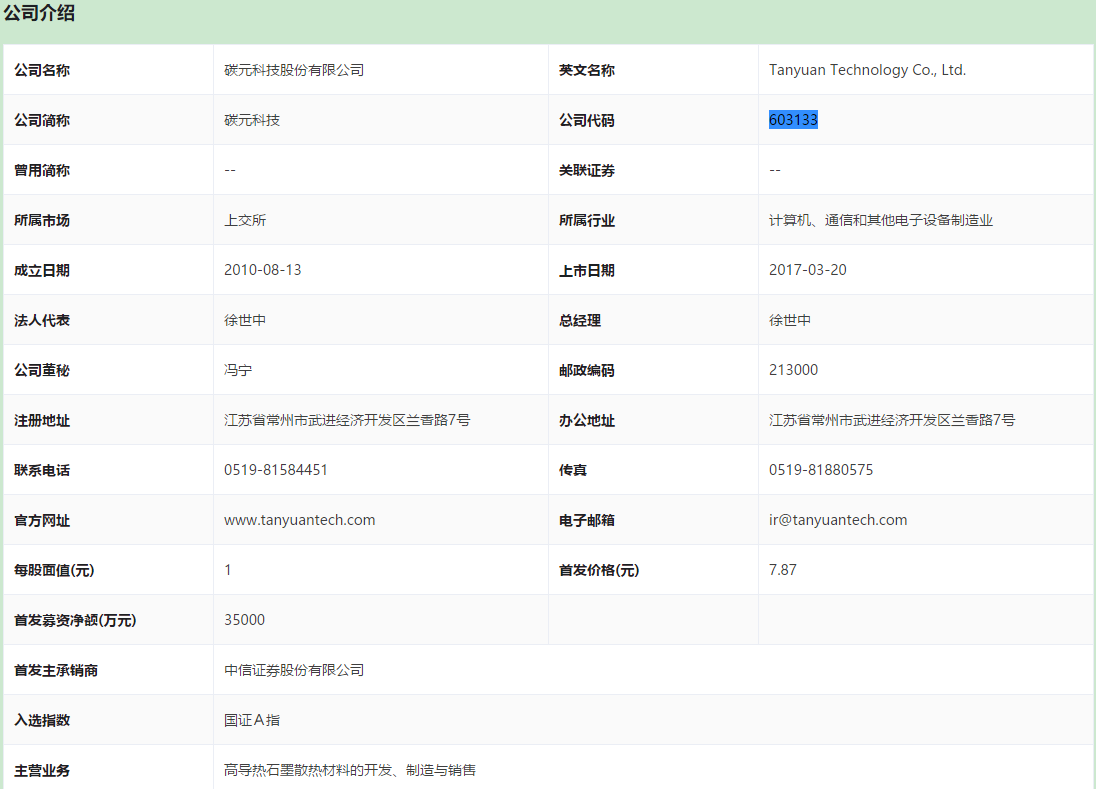
Task: Click the postal code 213000
Action: click(793, 370)
